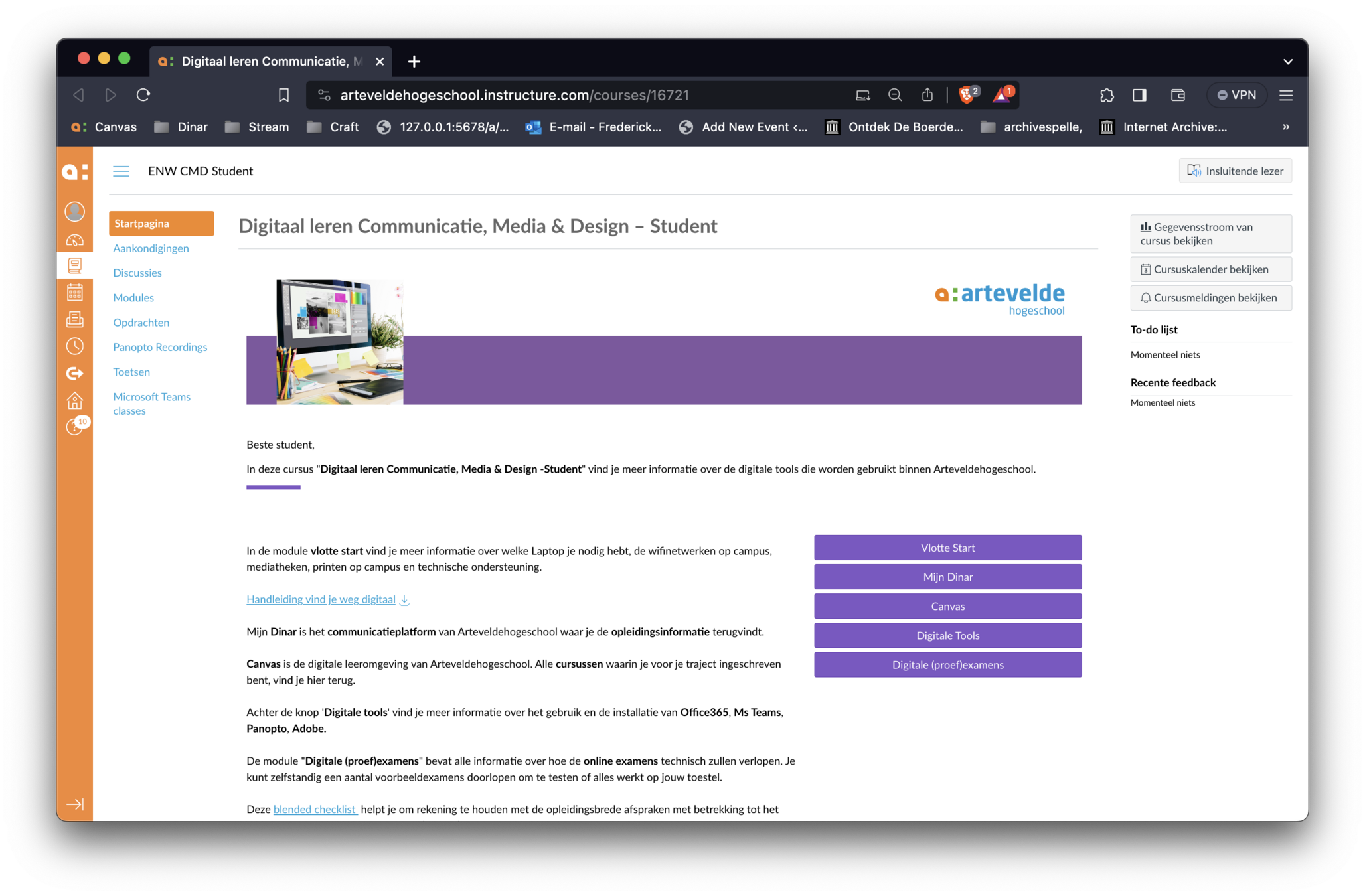Toggle the course navigation hamburger menu
Image resolution: width=1365 pixels, height=896 pixels.
121,171
